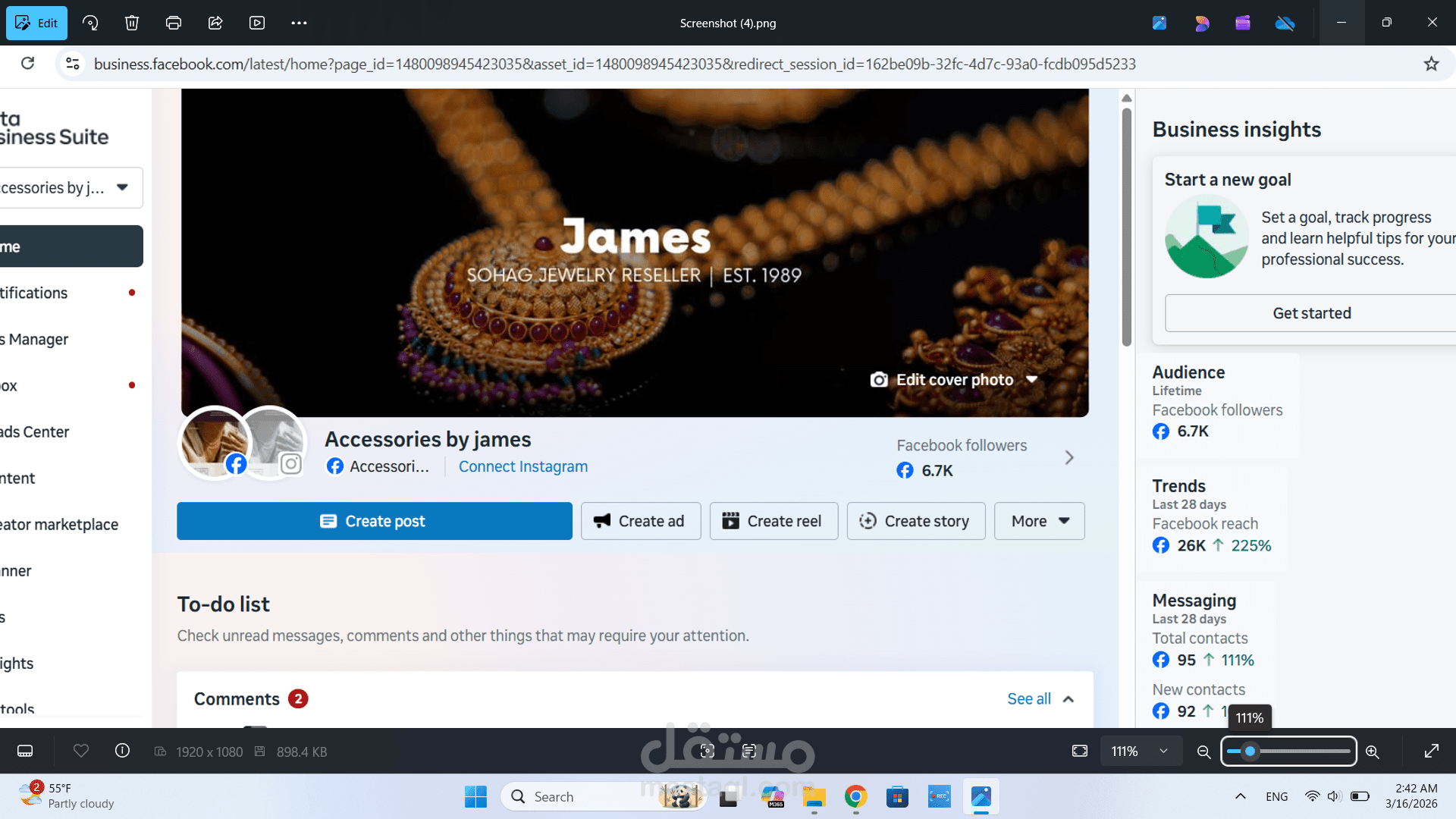1456x819 pixels.
Task: Expand the Edit cover photo dropdown
Action: 1032,379
